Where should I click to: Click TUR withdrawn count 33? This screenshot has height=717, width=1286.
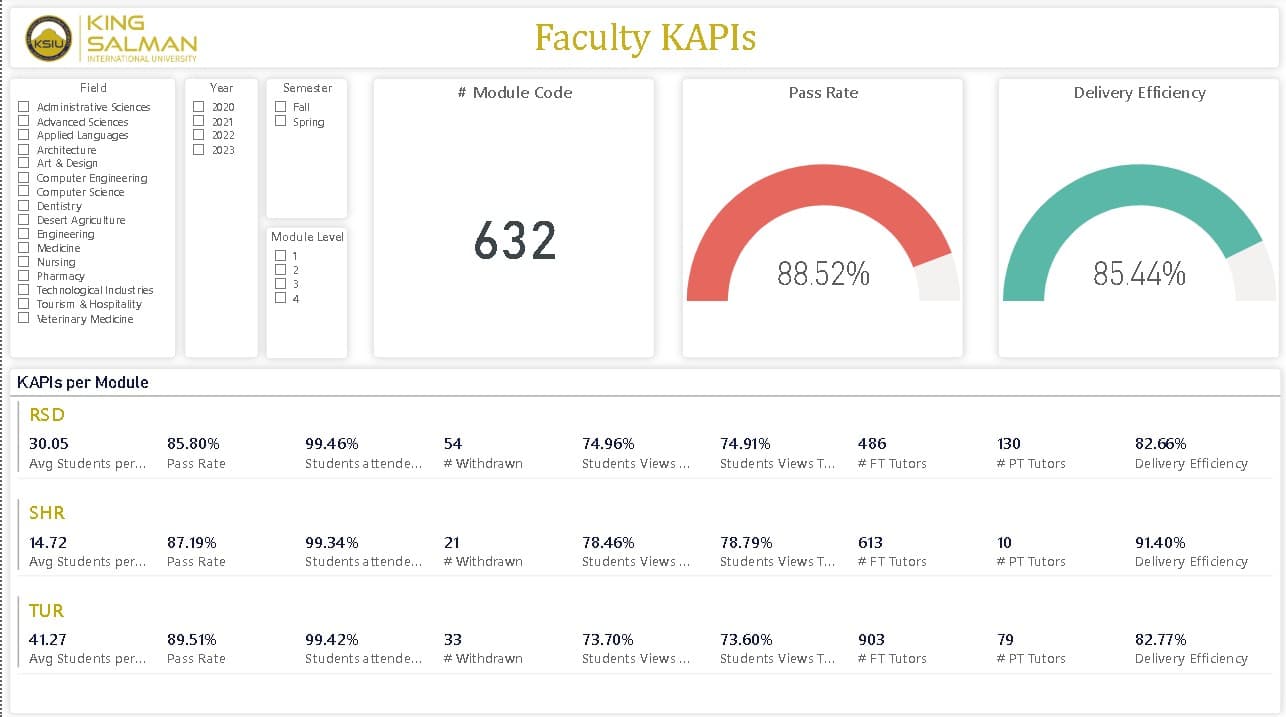point(452,639)
